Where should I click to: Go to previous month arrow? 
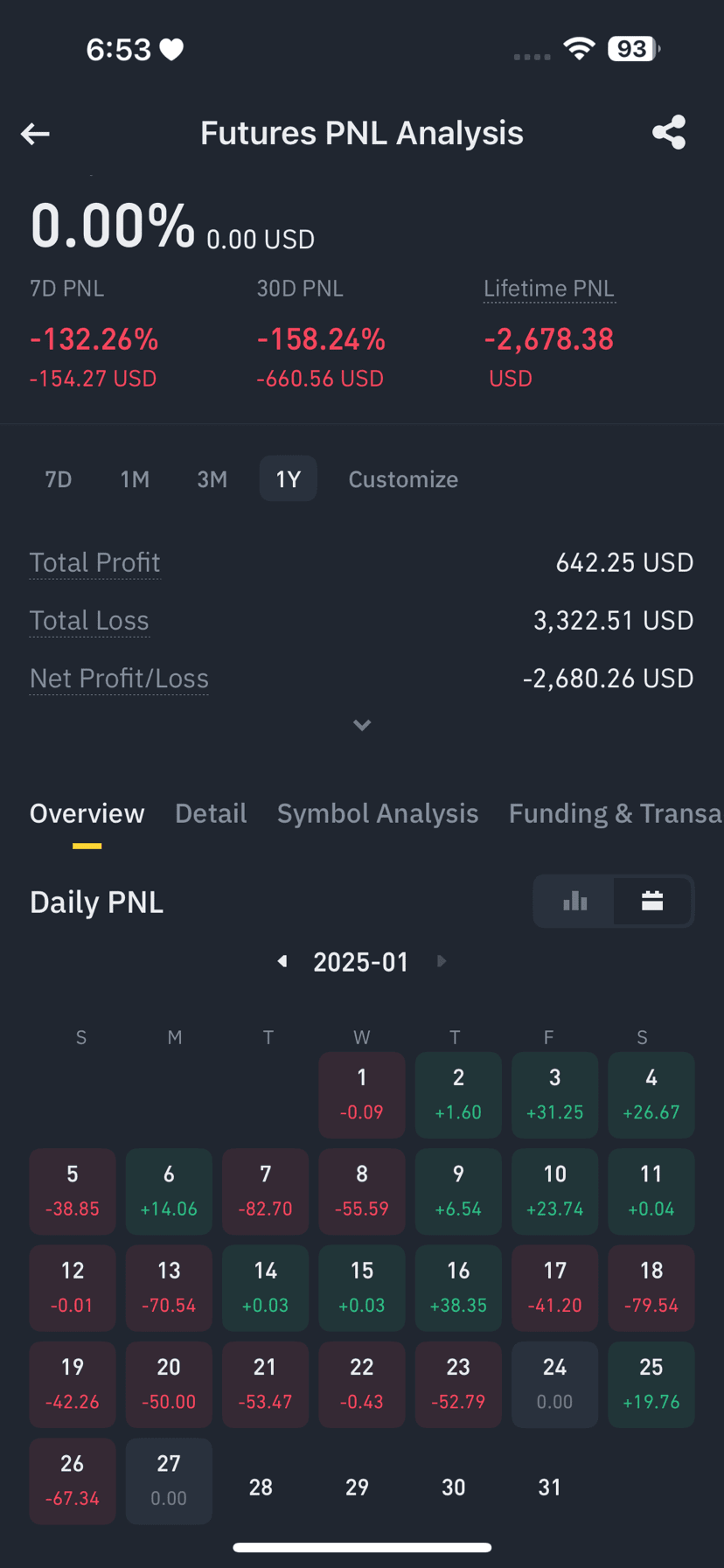[x=282, y=961]
